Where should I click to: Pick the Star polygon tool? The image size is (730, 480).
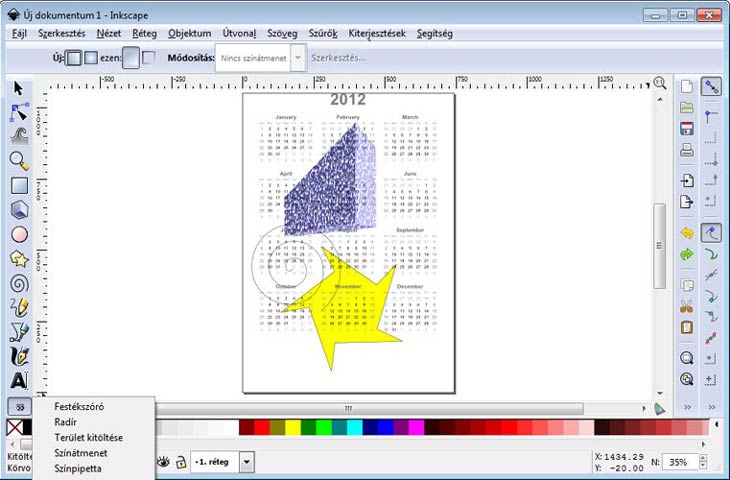[19, 259]
